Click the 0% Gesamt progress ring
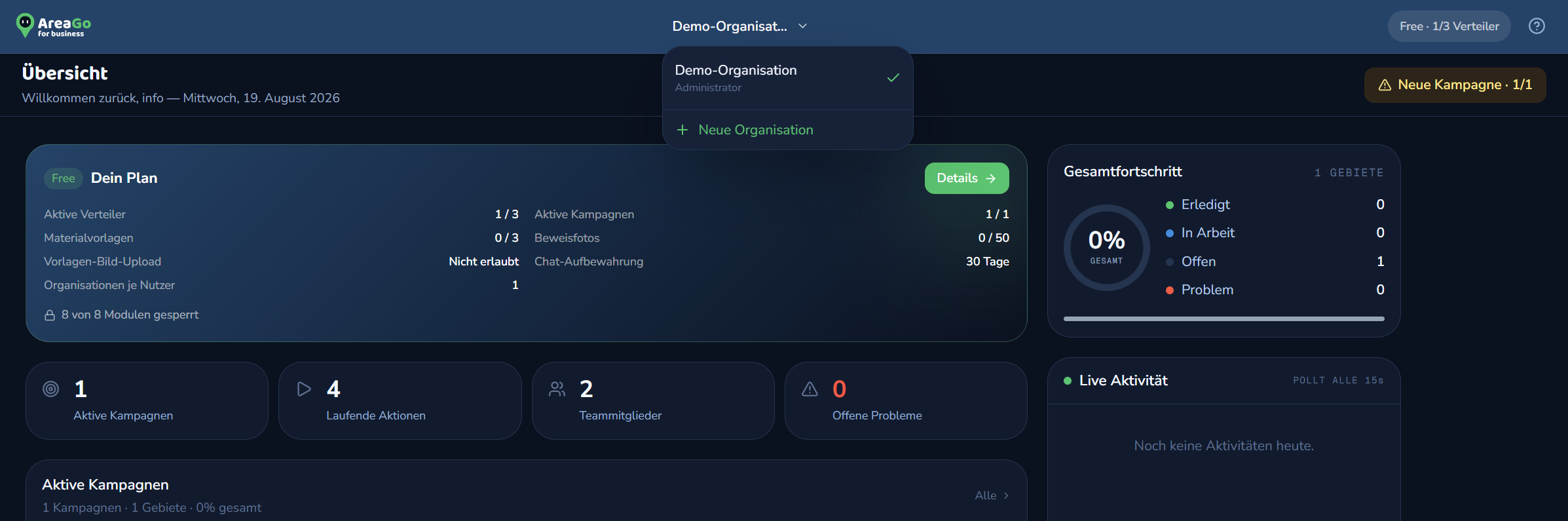 [1107, 248]
